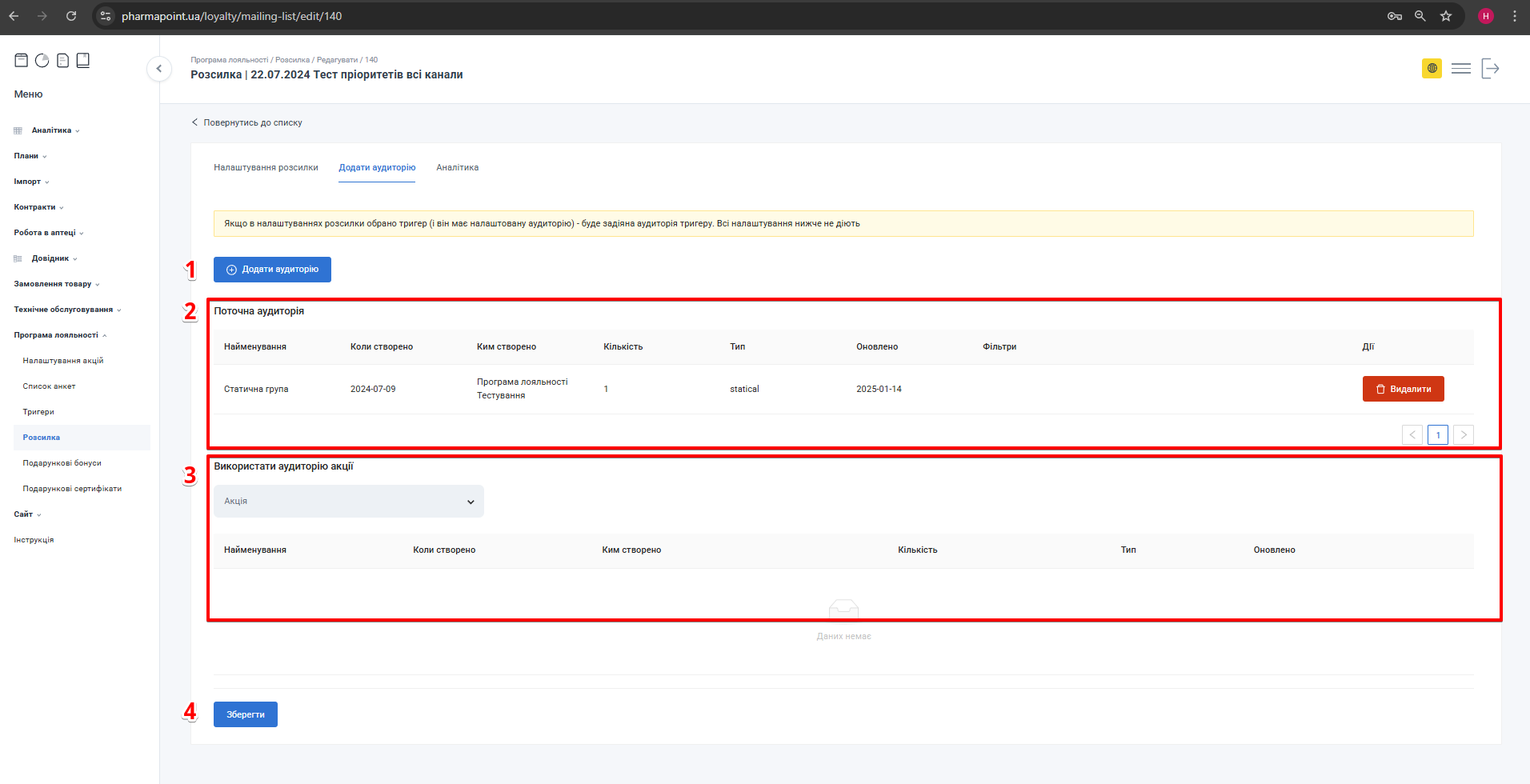
Task: Click the browser forward arrow
Action: 42,16
